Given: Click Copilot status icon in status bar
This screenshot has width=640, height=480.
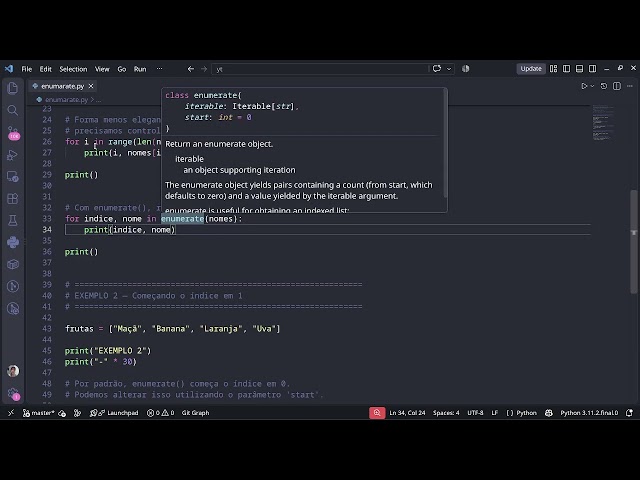Looking at the screenshot, I should pos(549,413).
